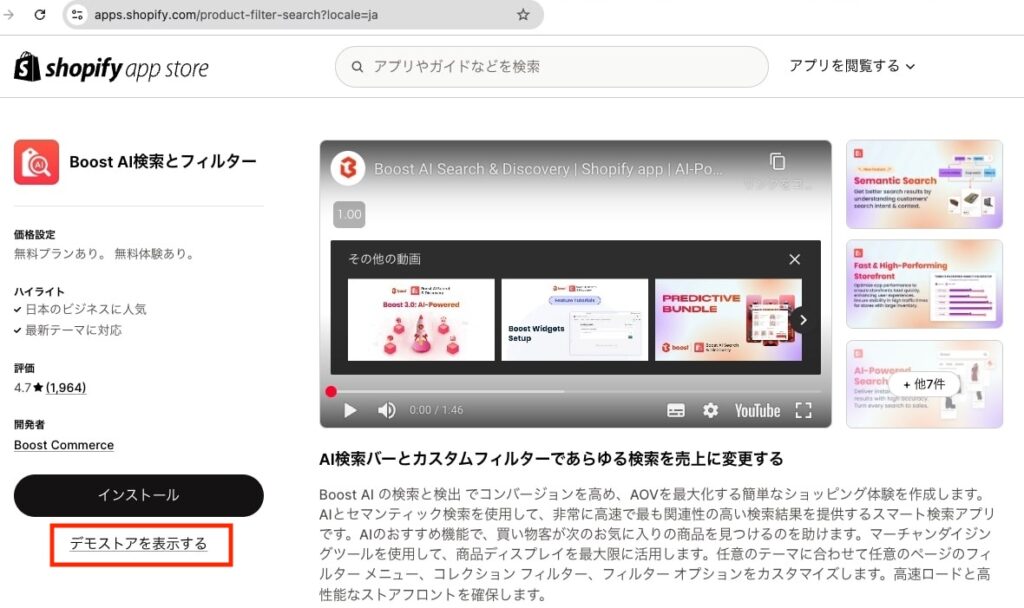This screenshot has height=608, width=1024.
Task: Click the app search input field
Action: pos(560,67)
